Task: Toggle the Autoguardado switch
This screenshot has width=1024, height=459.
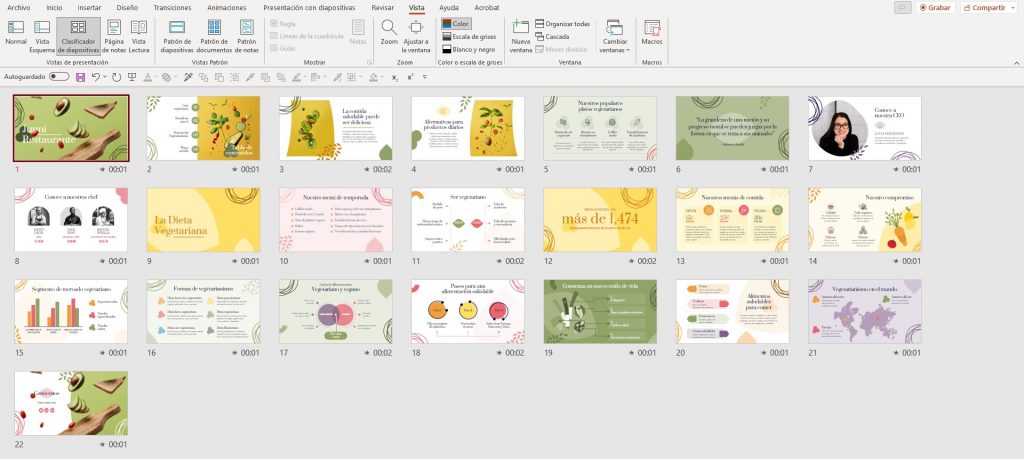Action: tap(59, 76)
